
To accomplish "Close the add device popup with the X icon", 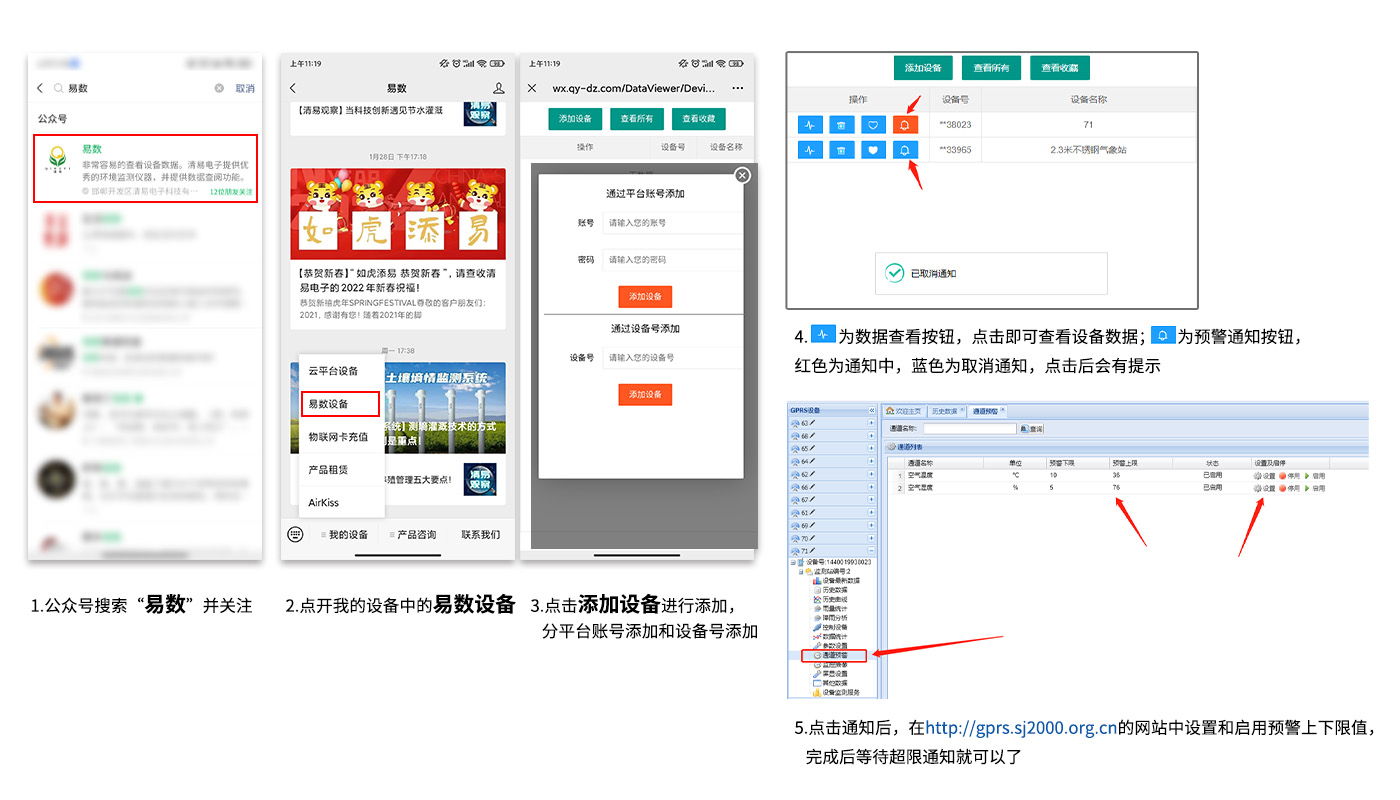I will pos(742,176).
